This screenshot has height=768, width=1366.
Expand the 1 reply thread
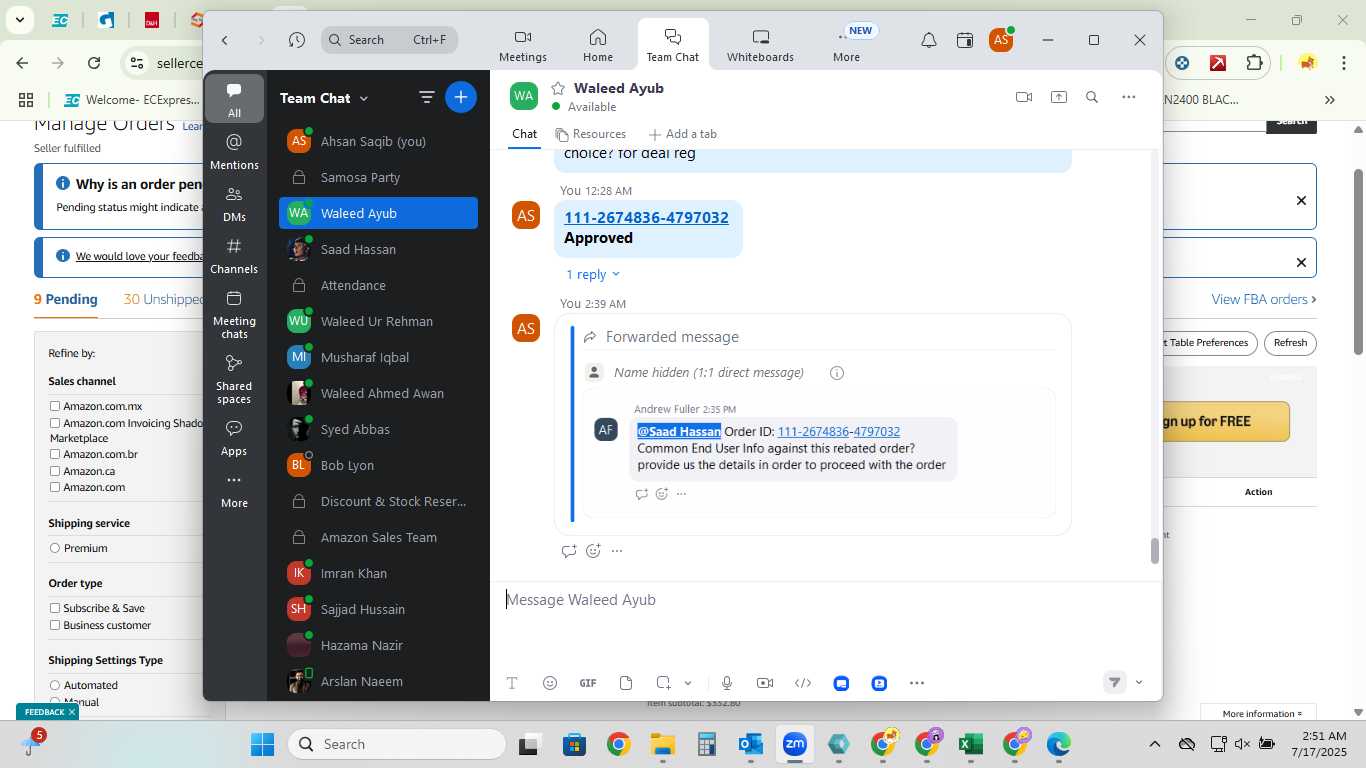click(x=592, y=274)
